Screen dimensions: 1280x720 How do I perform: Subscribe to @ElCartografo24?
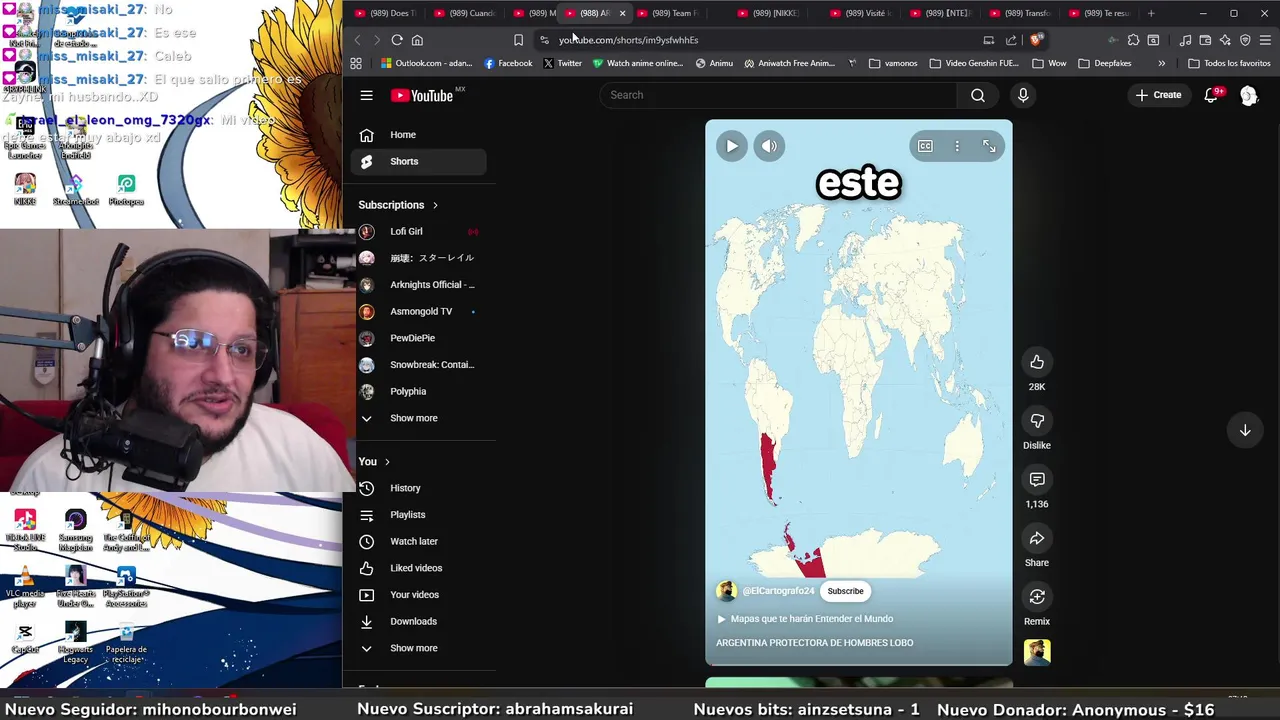845,591
